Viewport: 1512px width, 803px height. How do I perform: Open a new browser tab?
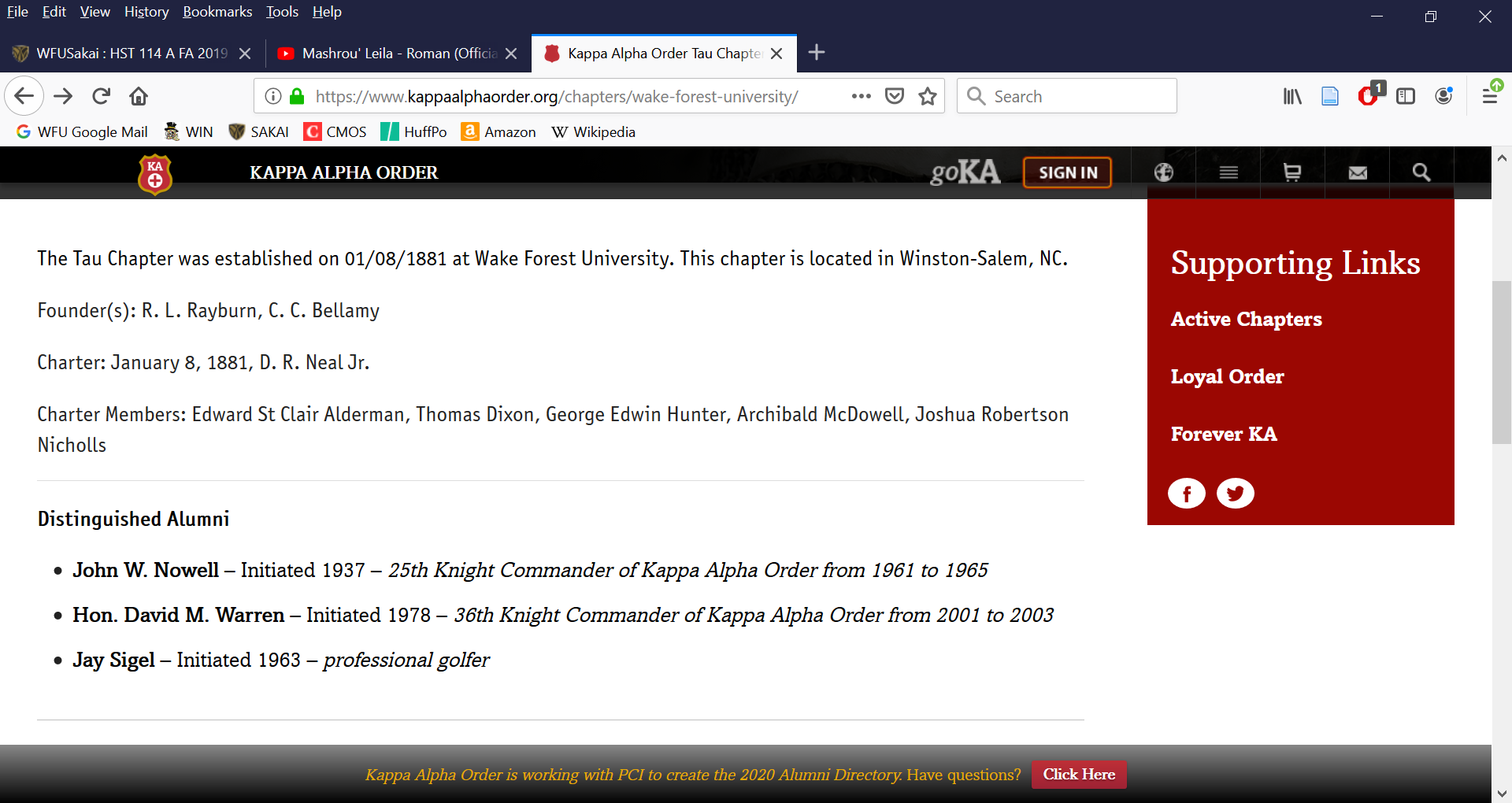point(817,53)
